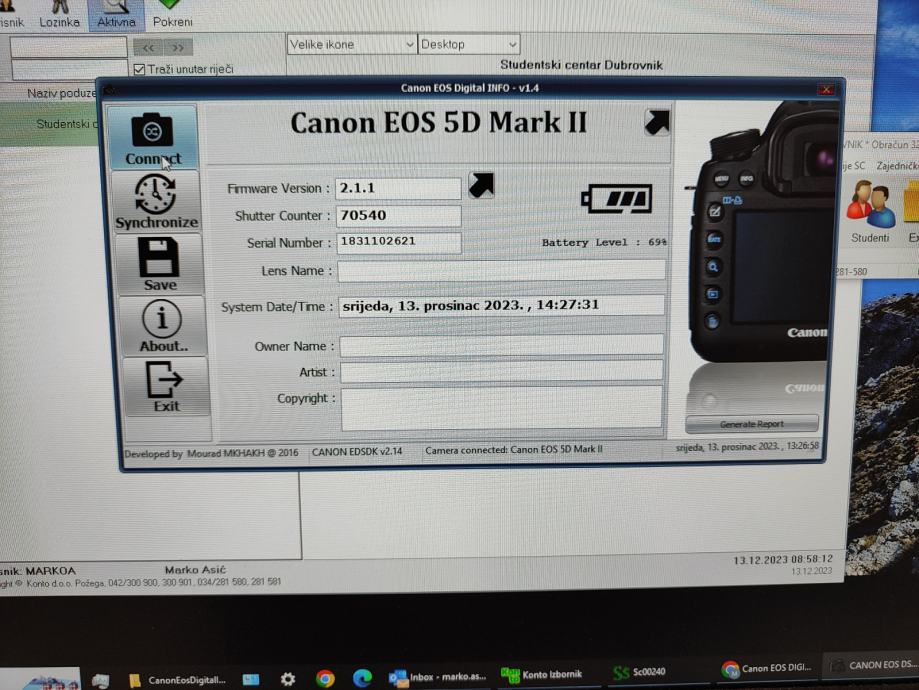This screenshot has width=919, height=690.
Task: Click the Studenti icon in the right window
Action: (870, 212)
